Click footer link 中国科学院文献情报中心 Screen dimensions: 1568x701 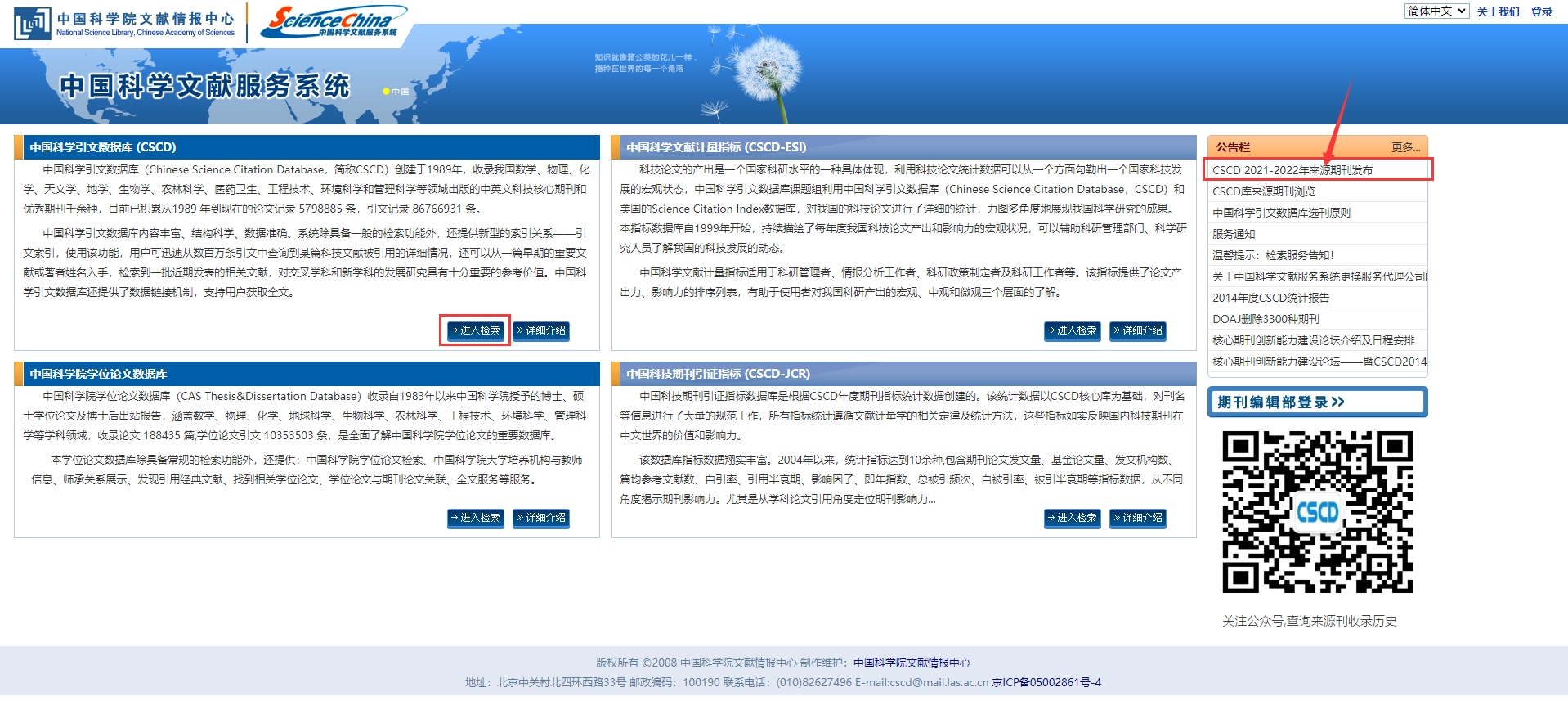click(912, 663)
